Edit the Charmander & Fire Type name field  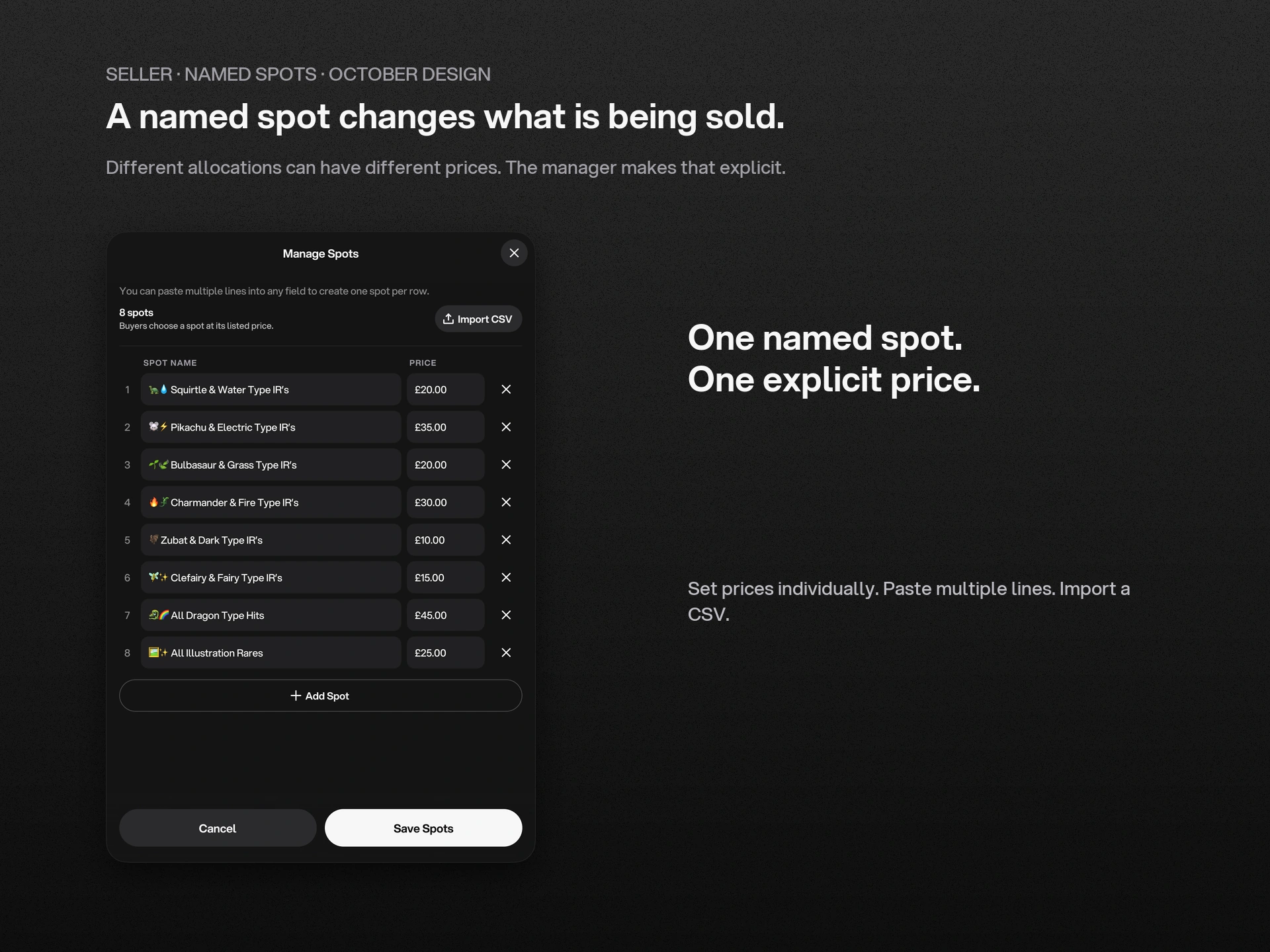(x=271, y=502)
